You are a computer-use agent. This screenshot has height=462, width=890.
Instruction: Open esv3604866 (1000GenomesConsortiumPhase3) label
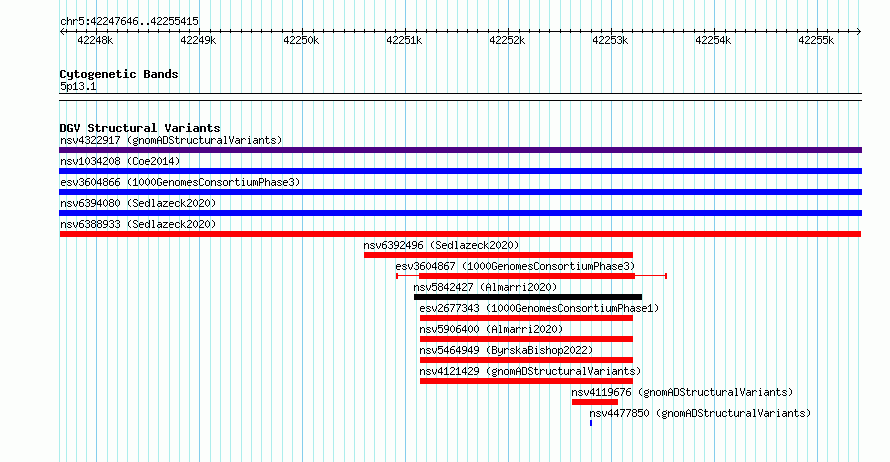point(180,182)
